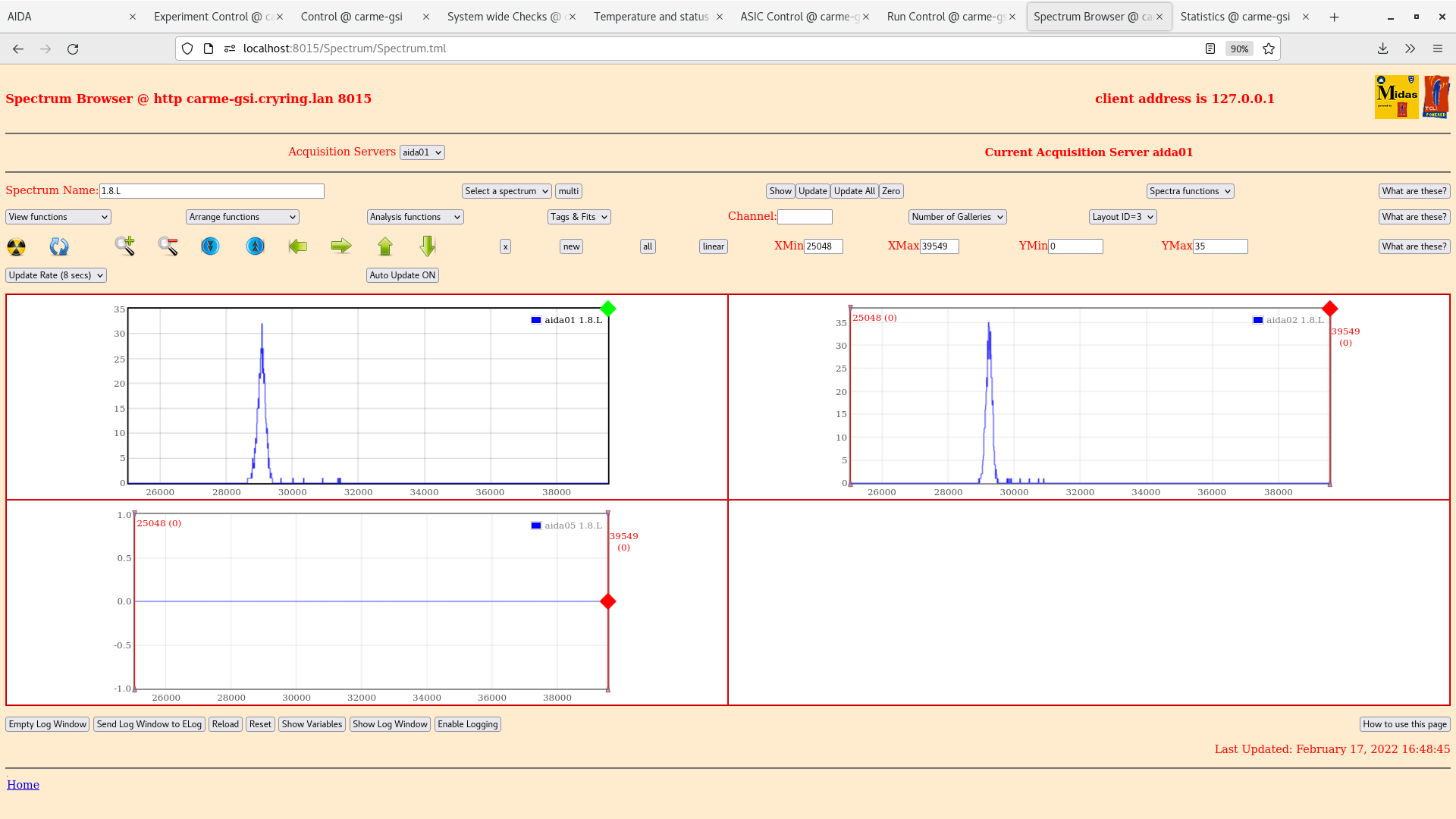The image size is (1456, 819).
Task: Click the green right arrow icon
Action: tap(341, 246)
